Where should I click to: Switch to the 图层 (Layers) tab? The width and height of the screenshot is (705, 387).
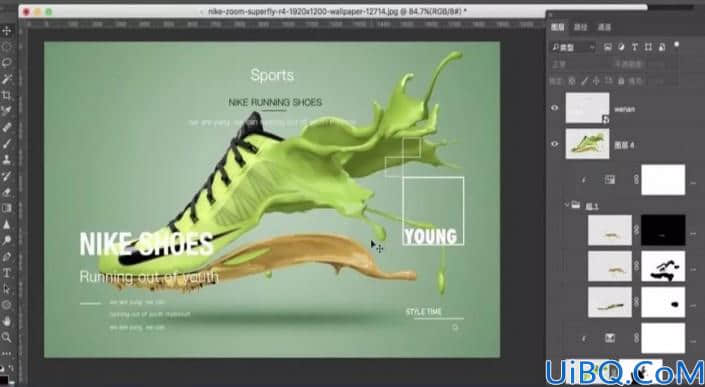[x=558, y=27]
